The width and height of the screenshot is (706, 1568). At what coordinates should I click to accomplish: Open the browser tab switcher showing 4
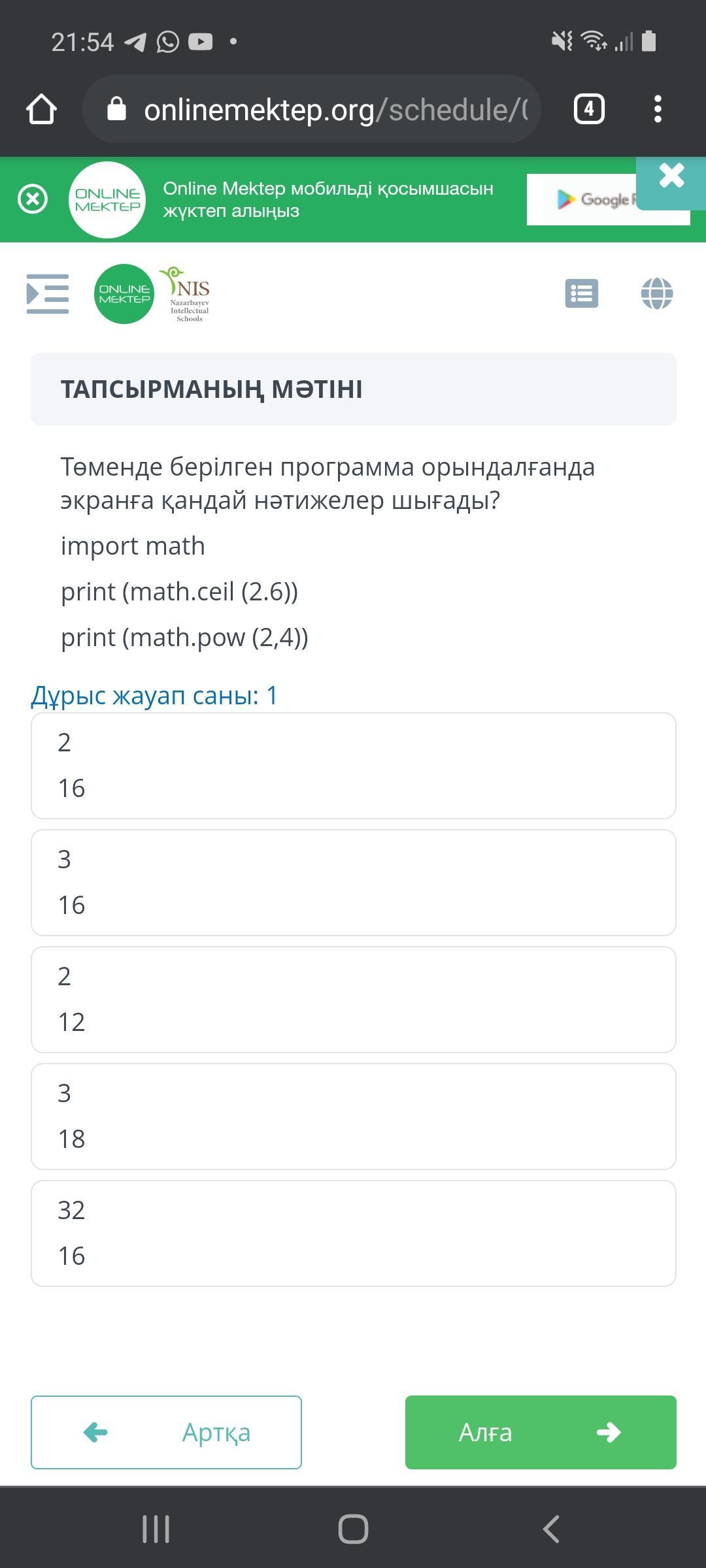tap(588, 109)
